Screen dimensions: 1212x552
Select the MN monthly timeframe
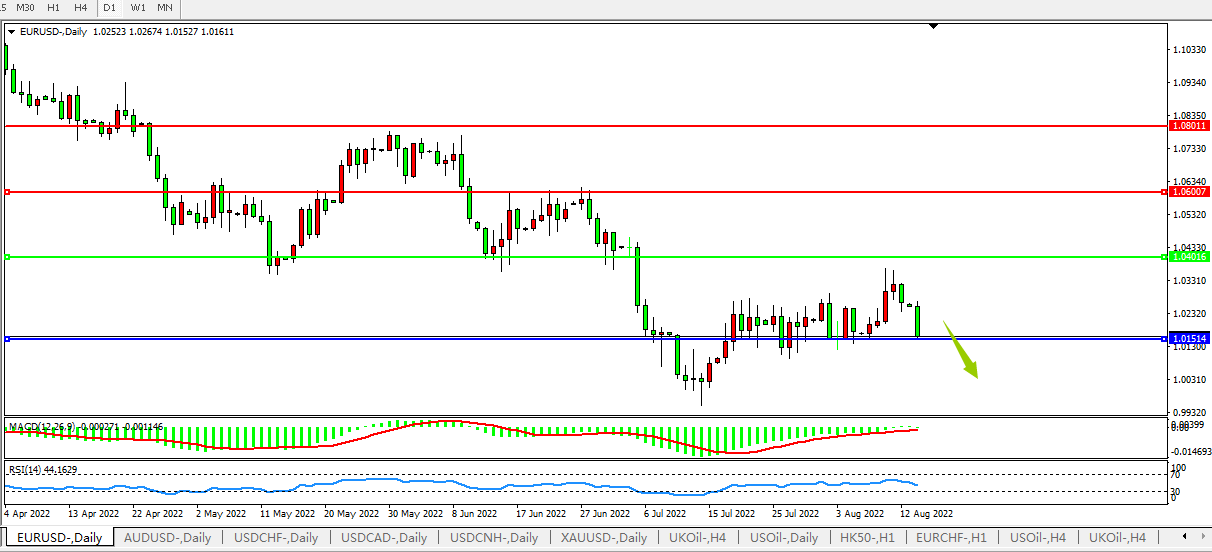coord(164,7)
